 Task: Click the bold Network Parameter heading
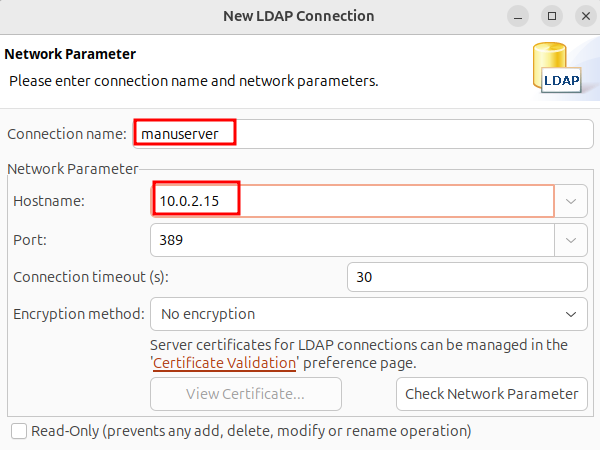(x=70, y=54)
